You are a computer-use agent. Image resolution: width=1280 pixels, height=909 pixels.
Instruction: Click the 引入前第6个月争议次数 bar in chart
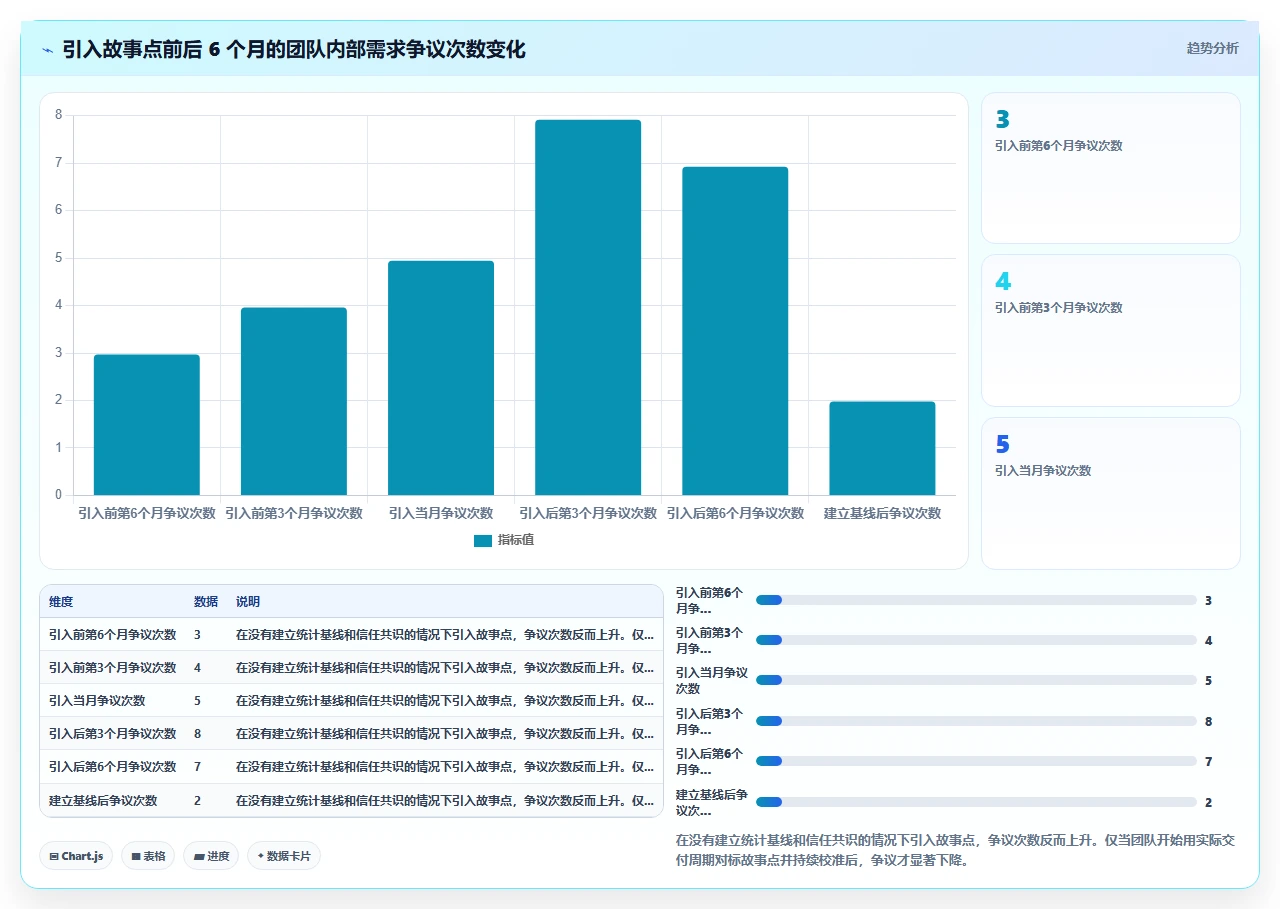coord(147,425)
